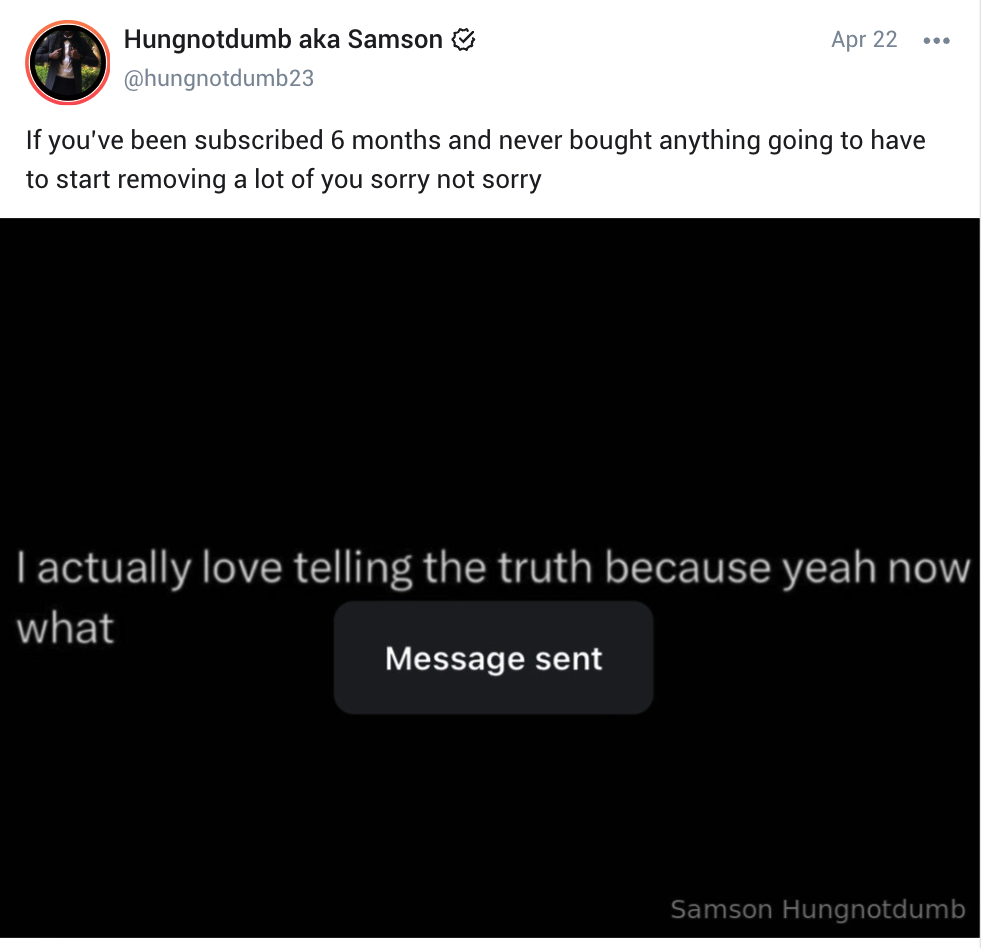Open the profile avatar picture
Image resolution: width=984 pixels, height=948 pixels.
[67, 62]
